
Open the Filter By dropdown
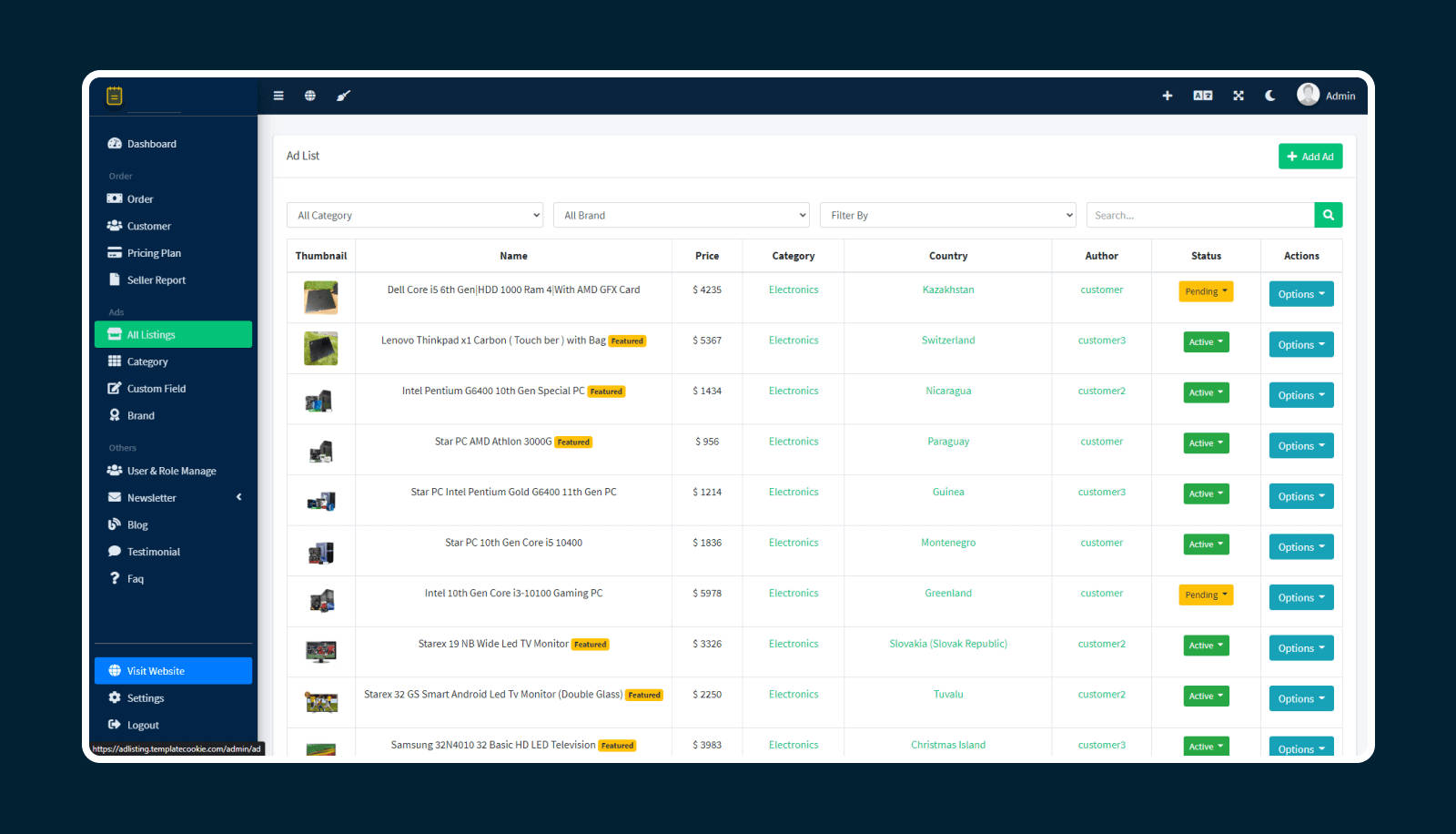click(x=948, y=215)
